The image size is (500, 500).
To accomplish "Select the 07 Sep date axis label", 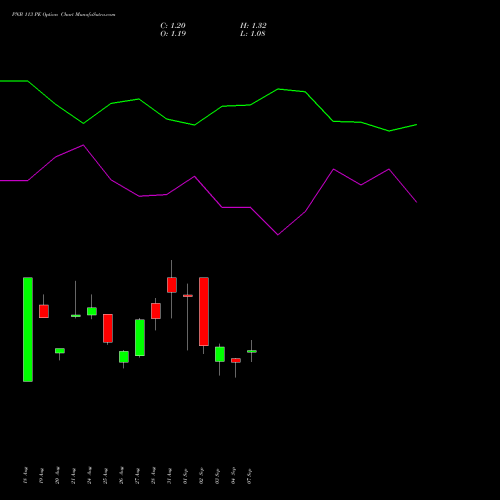I will (x=250, y=476).
